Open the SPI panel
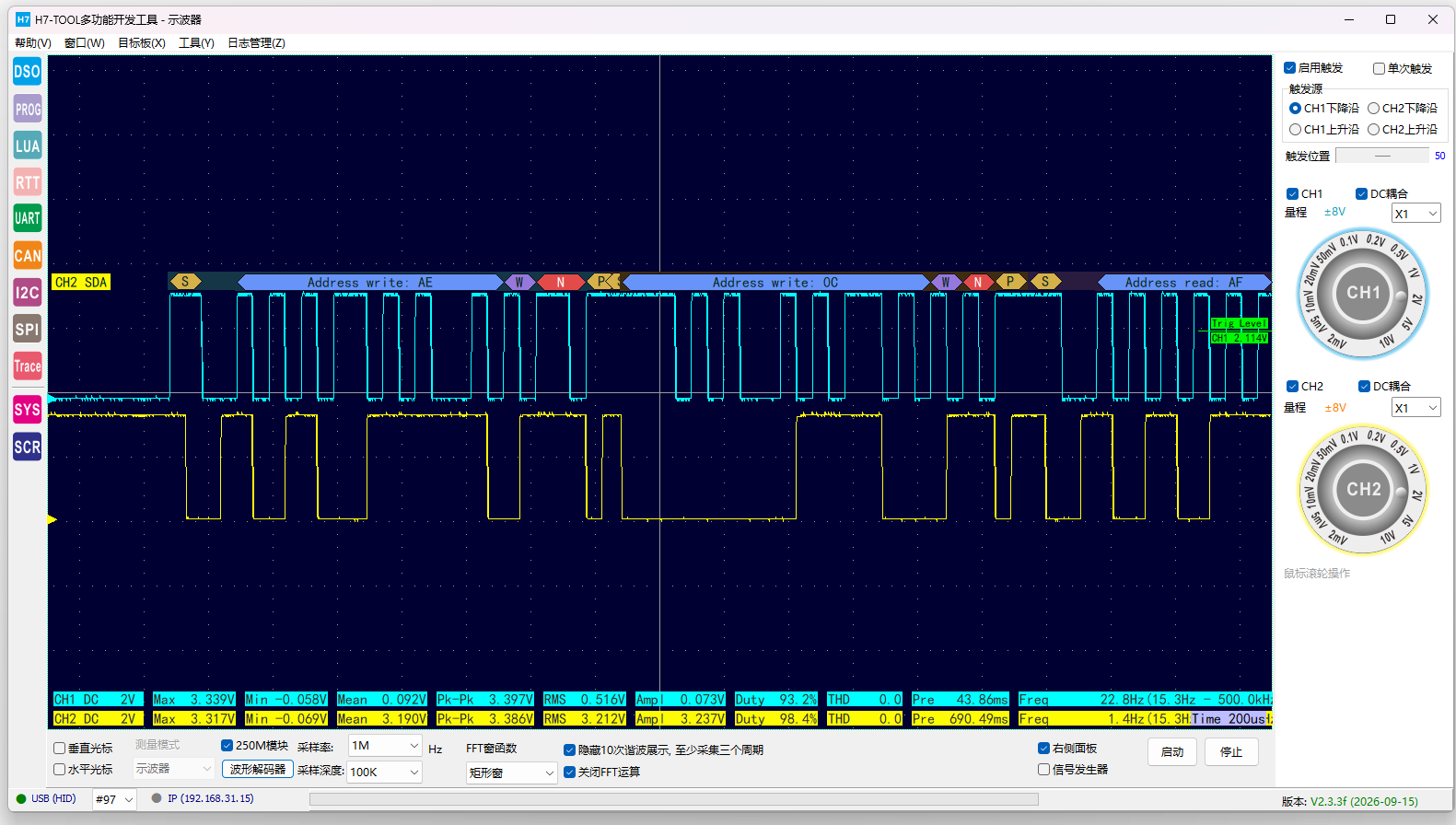1456x825 pixels. (x=27, y=329)
